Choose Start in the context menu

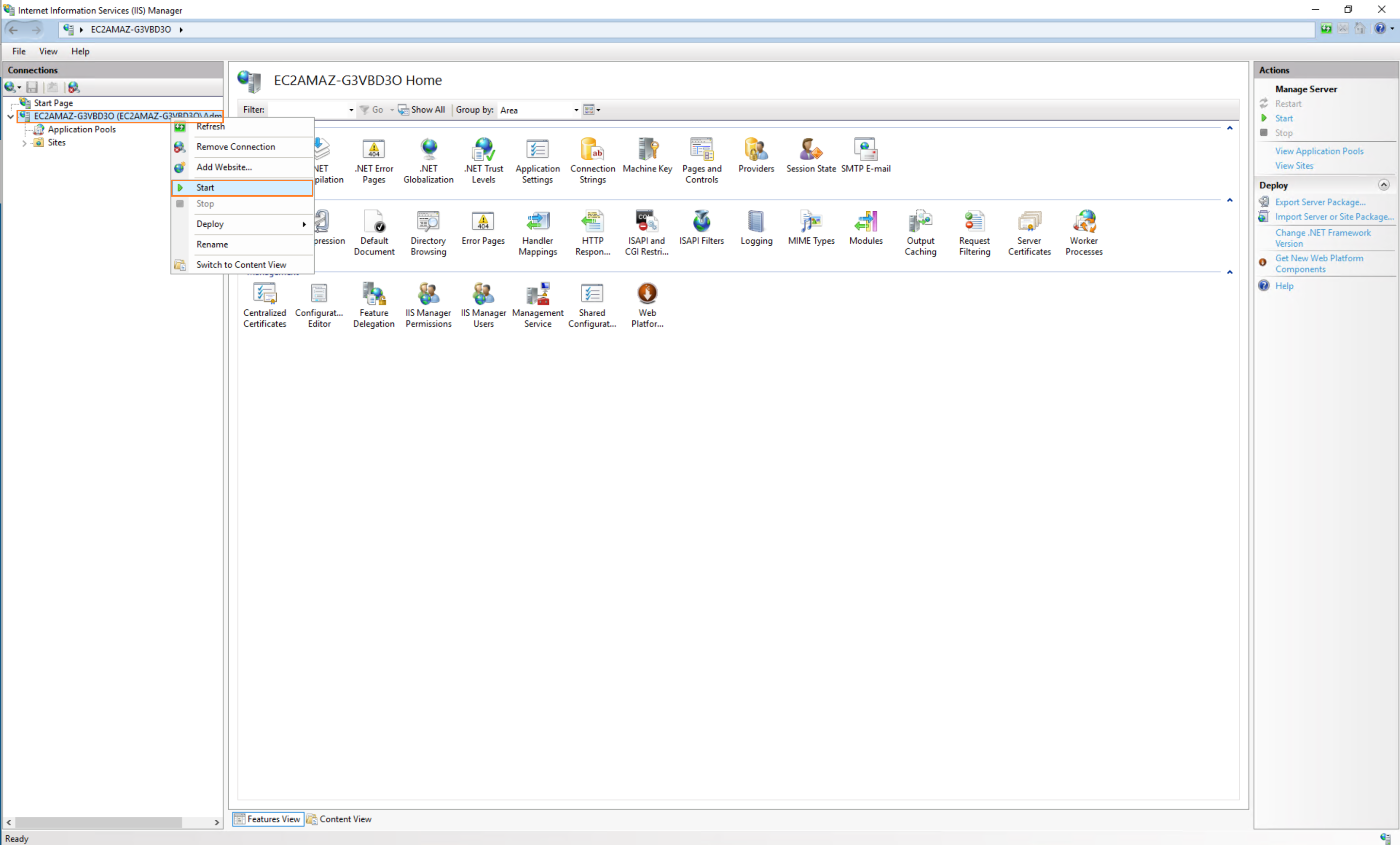pyautogui.click(x=242, y=187)
